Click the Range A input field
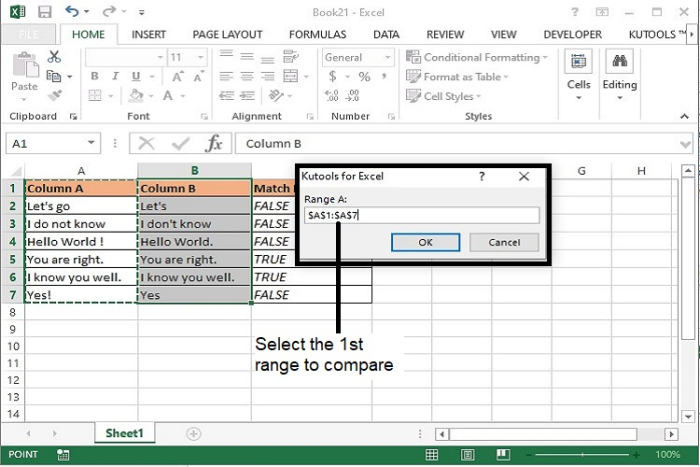This screenshot has height=467, width=700. click(422, 215)
